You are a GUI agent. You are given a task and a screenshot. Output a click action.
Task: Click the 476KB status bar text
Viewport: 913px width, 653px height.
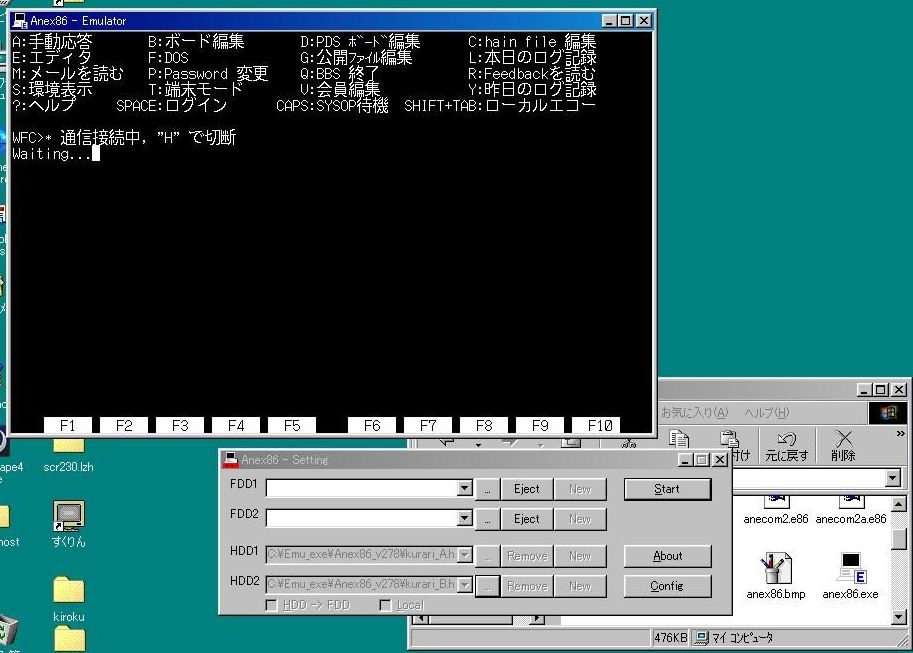tap(670, 638)
